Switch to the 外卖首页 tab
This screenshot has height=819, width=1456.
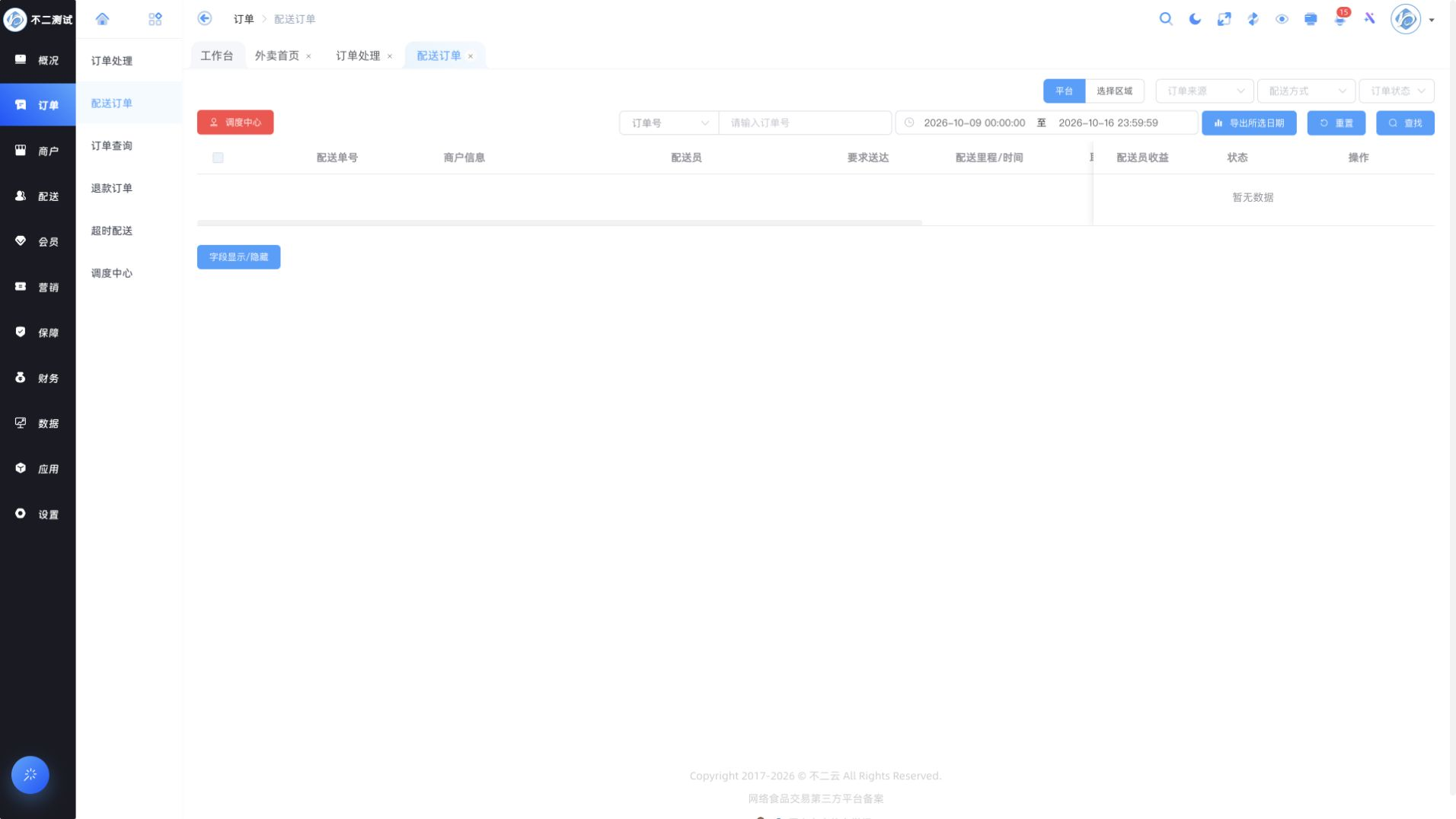pos(277,56)
